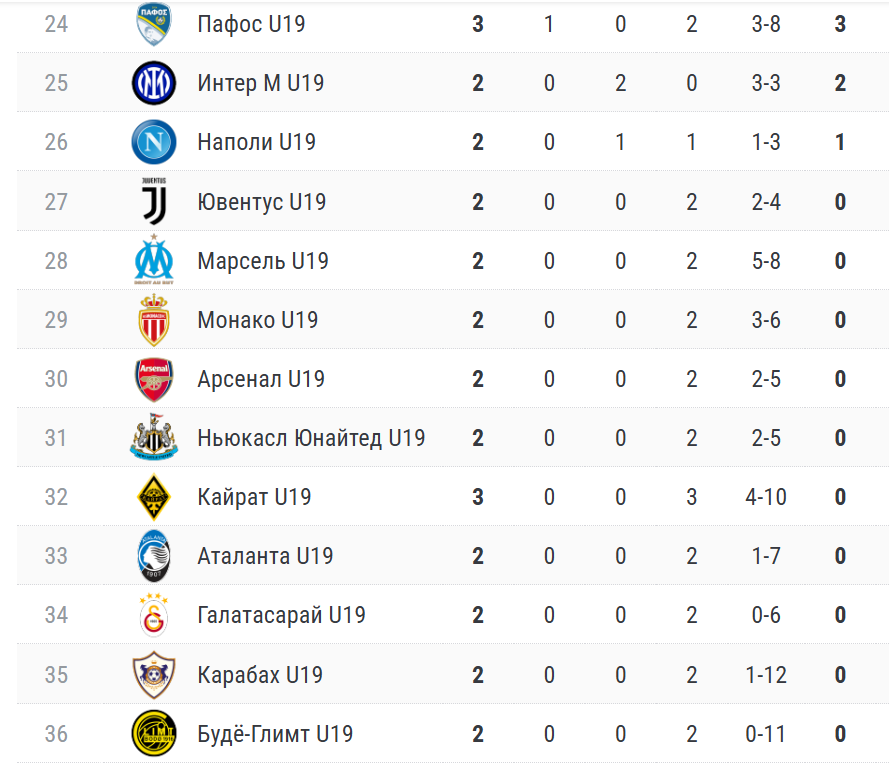Click the Галатасарай U19 emblem
This screenshot has width=889, height=764.
[154, 615]
